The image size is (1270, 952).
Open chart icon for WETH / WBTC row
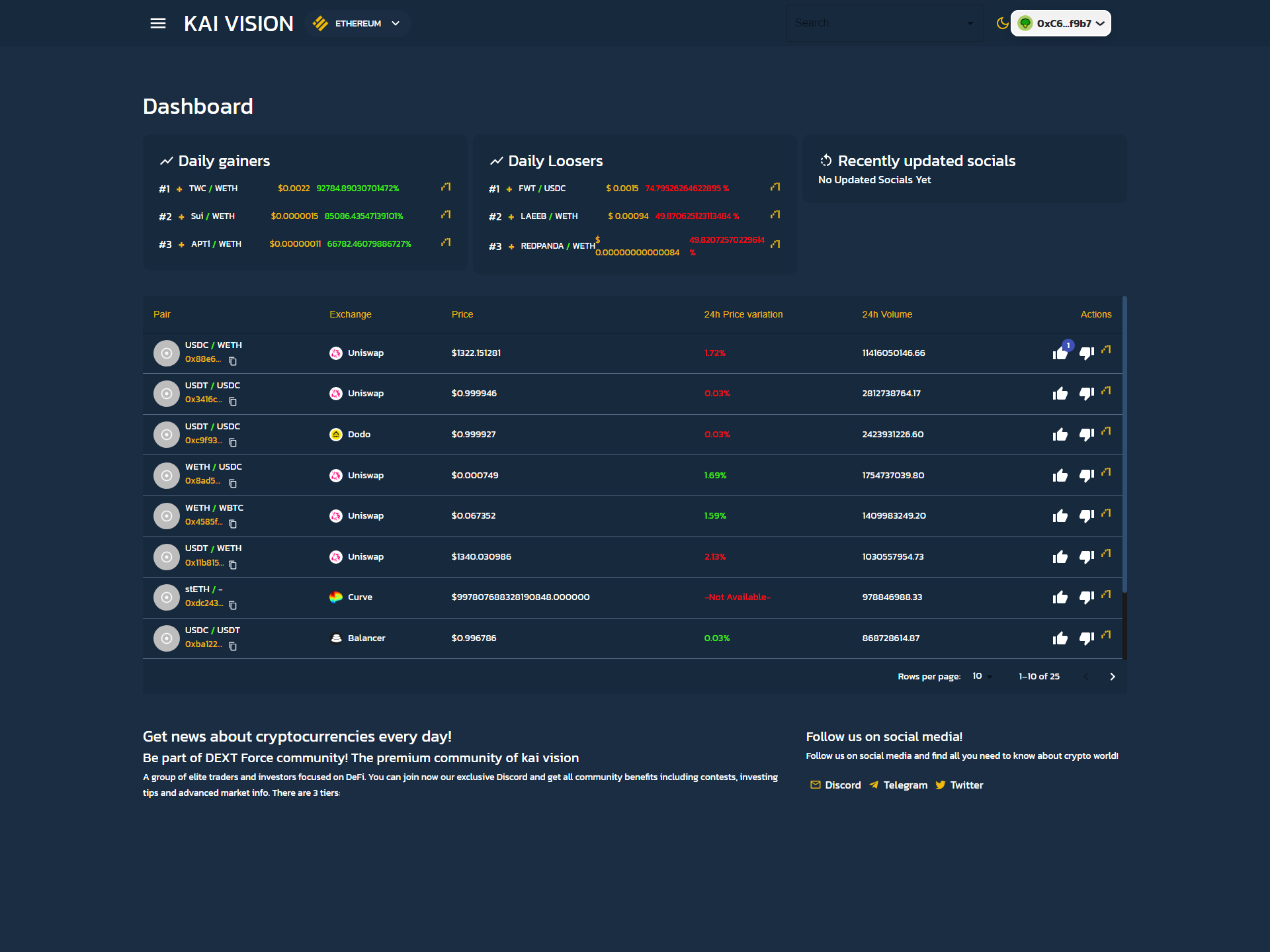(1106, 513)
